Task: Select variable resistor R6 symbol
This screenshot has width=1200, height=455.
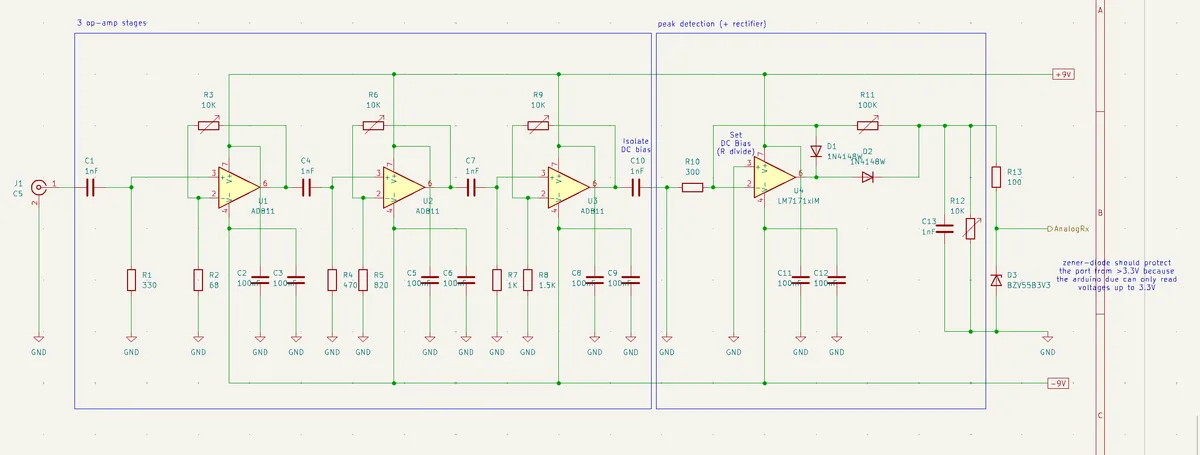Action: click(374, 126)
